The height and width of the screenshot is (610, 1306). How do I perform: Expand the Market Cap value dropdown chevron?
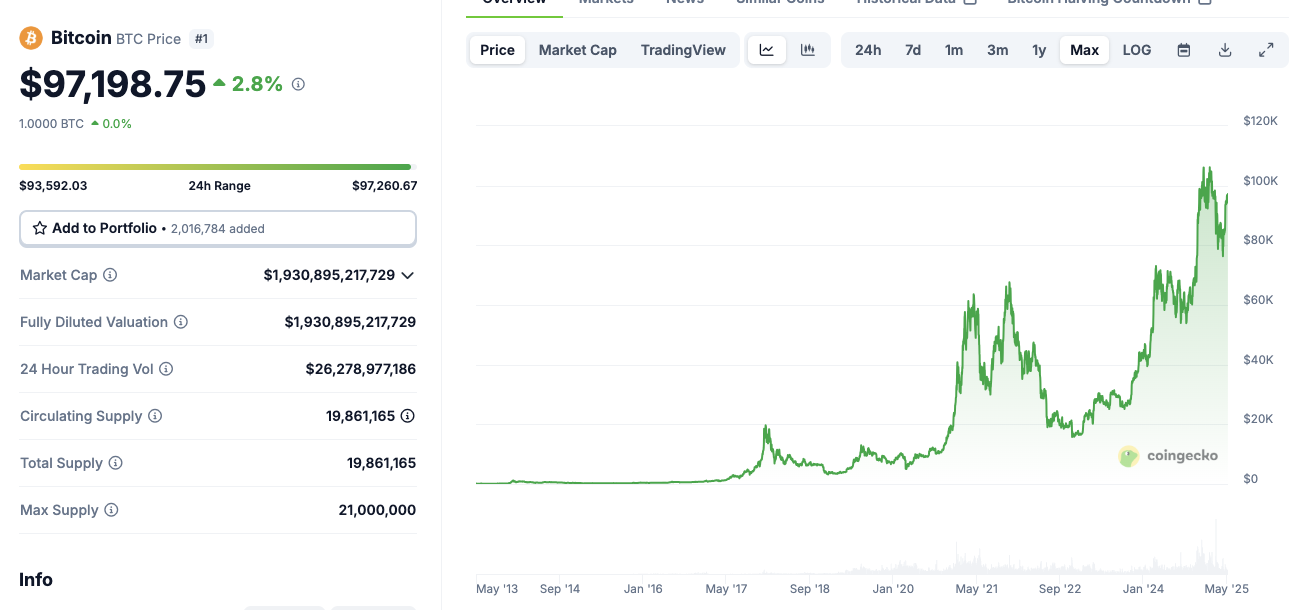click(x=407, y=275)
